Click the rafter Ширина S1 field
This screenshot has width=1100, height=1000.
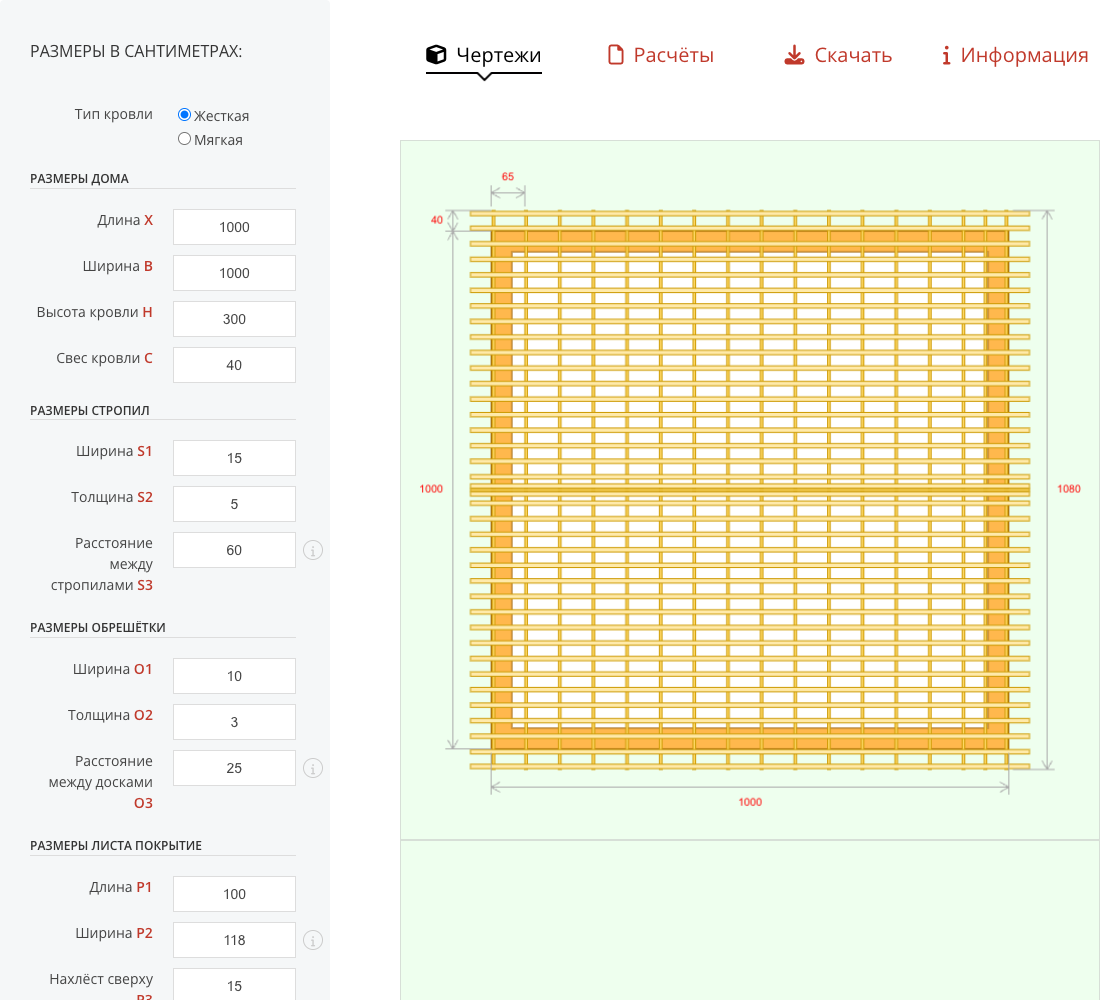tap(234, 458)
